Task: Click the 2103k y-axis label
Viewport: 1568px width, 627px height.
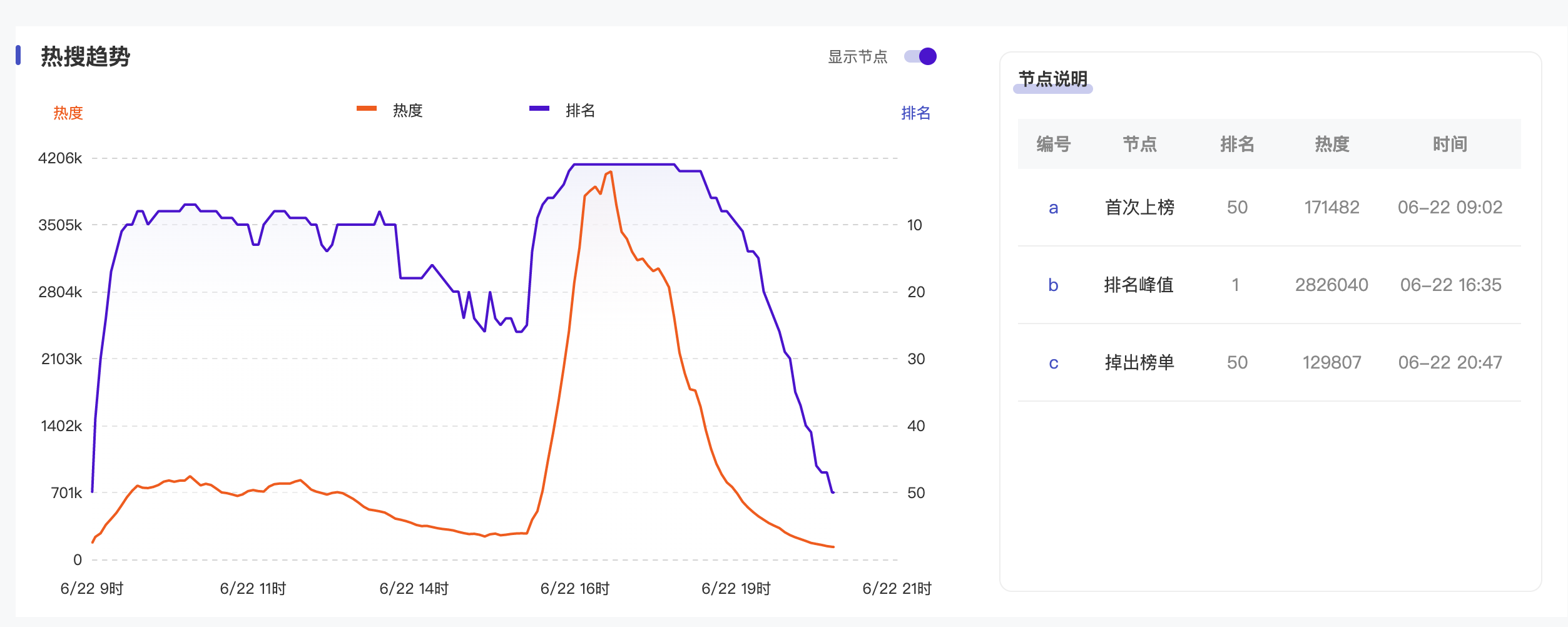Action: (61, 359)
